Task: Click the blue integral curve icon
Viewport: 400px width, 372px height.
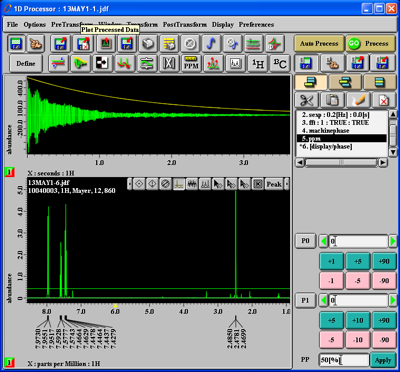Action: [x=212, y=43]
